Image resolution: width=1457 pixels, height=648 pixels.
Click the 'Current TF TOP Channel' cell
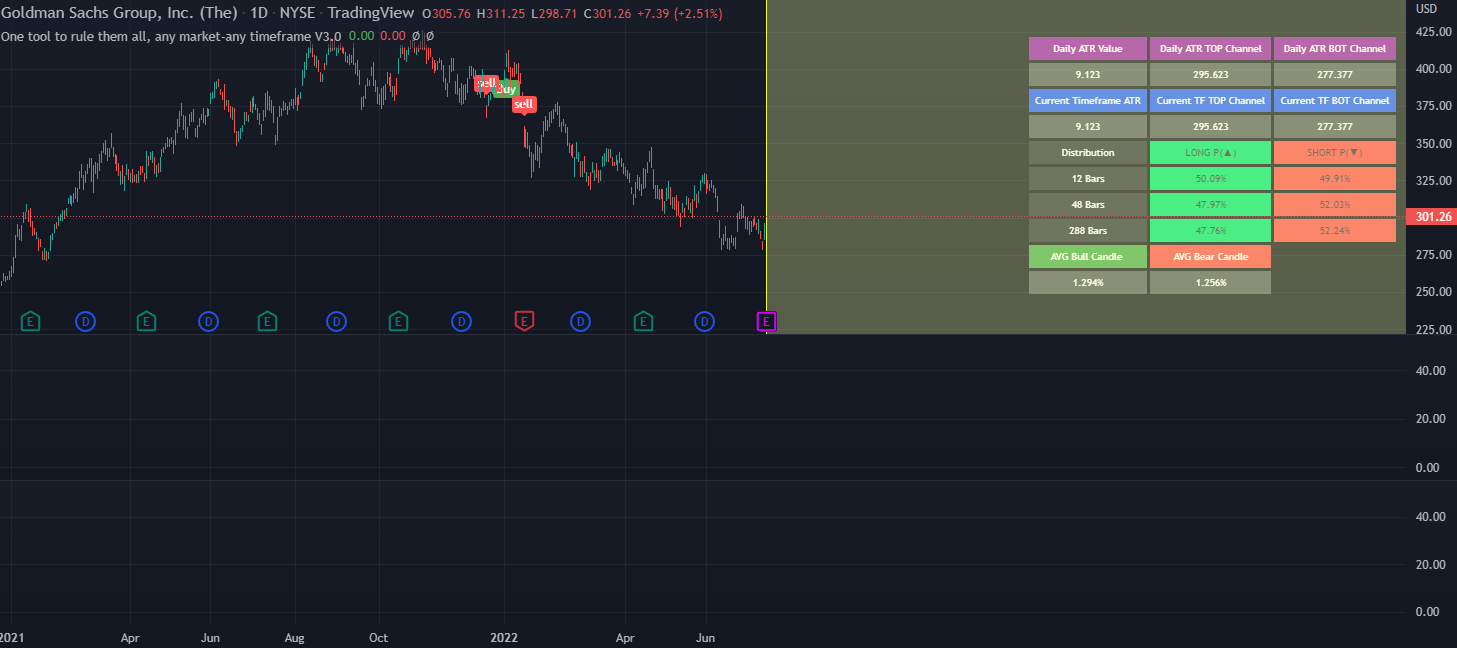click(x=1210, y=101)
